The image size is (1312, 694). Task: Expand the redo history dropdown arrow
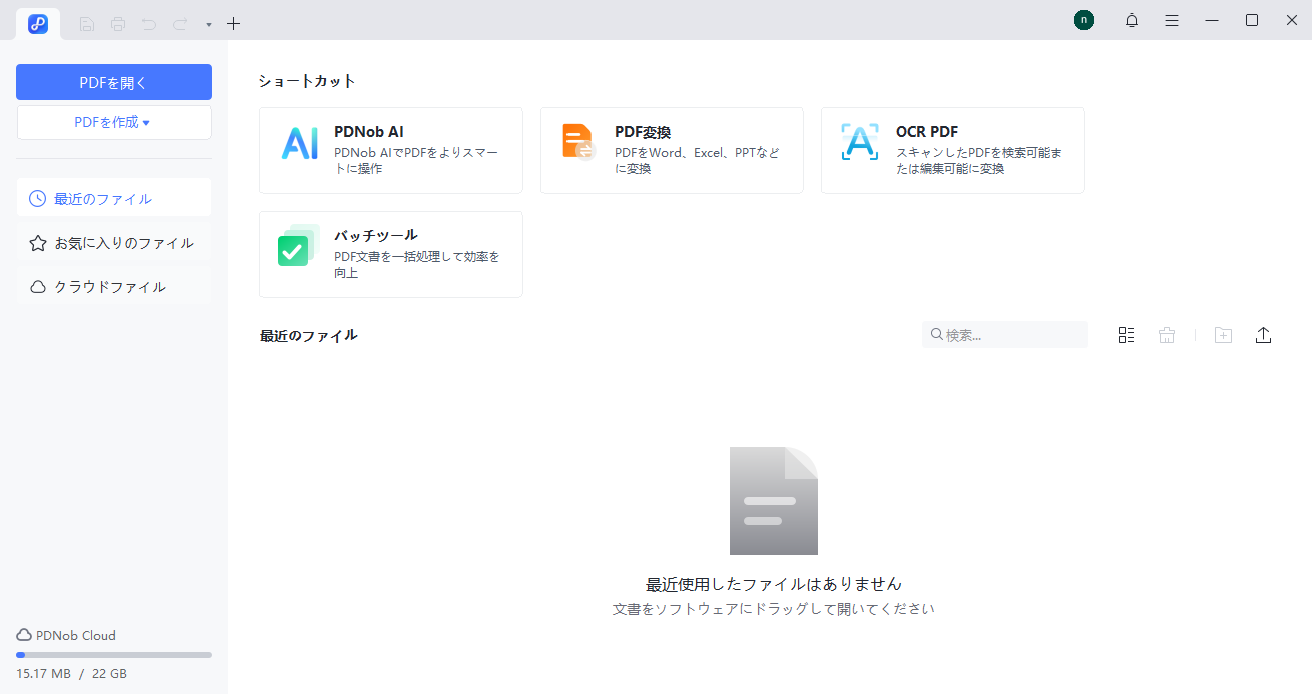pyautogui.click(x=207, y=23)
